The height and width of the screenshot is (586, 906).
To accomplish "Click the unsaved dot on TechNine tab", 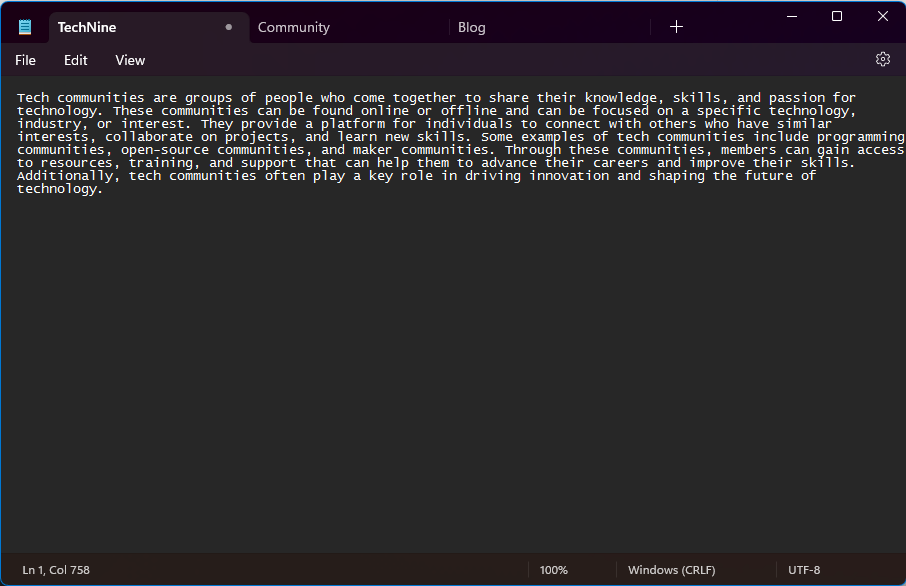I will click(229, 27).
